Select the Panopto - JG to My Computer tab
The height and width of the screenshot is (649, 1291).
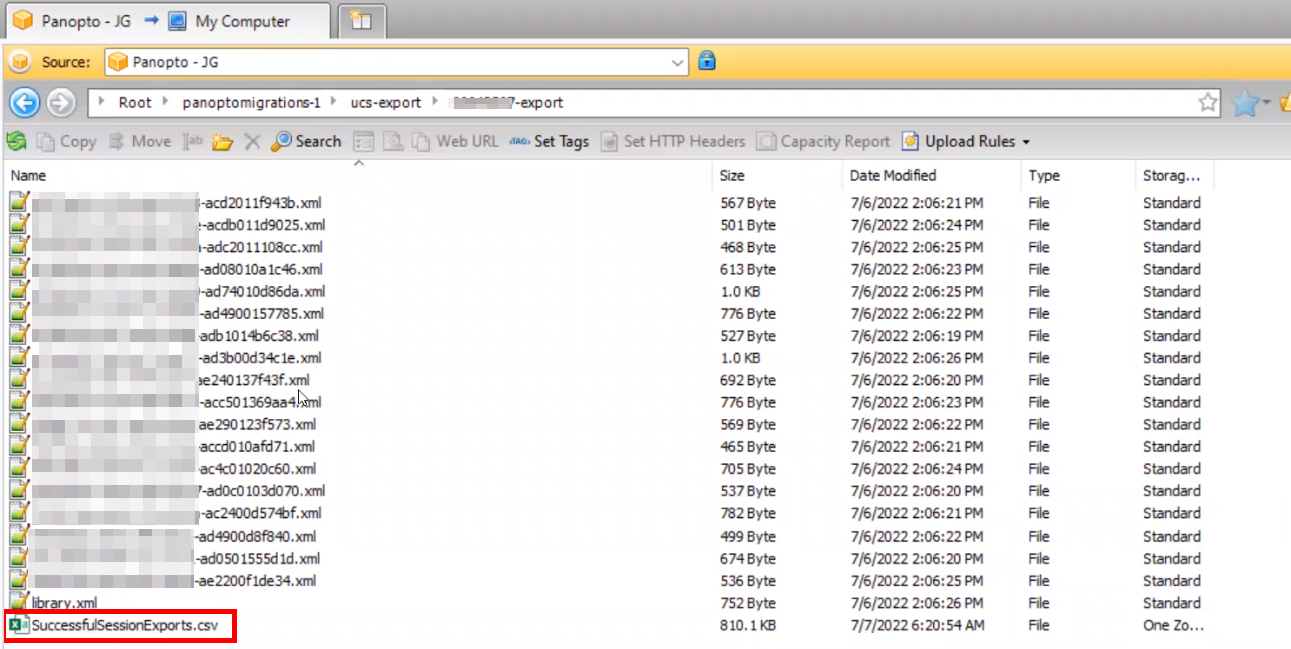point(165,21)
